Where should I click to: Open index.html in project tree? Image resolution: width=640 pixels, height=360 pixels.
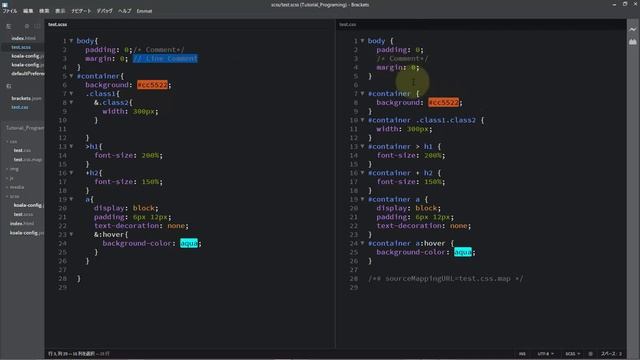pyautogui.click(x=22, y=224)
